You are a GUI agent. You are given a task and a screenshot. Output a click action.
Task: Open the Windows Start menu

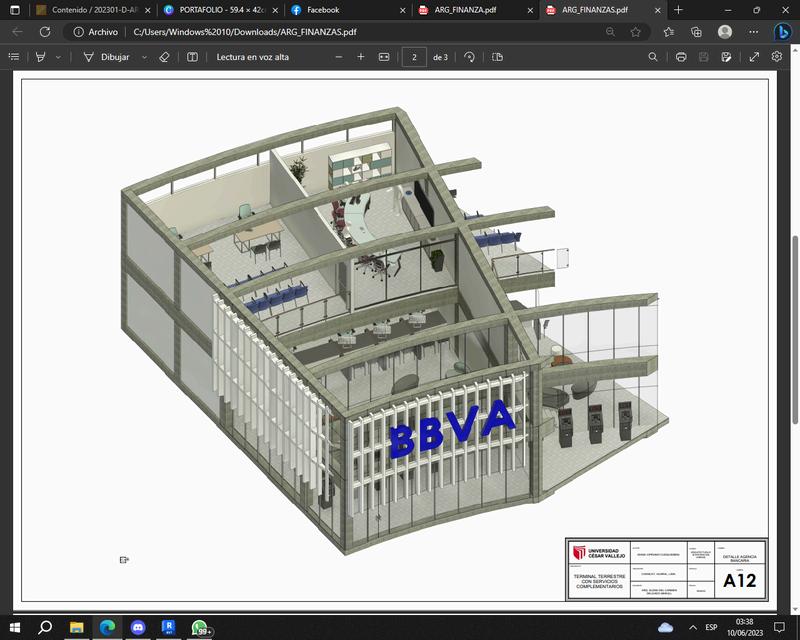(x=15, y=627)
